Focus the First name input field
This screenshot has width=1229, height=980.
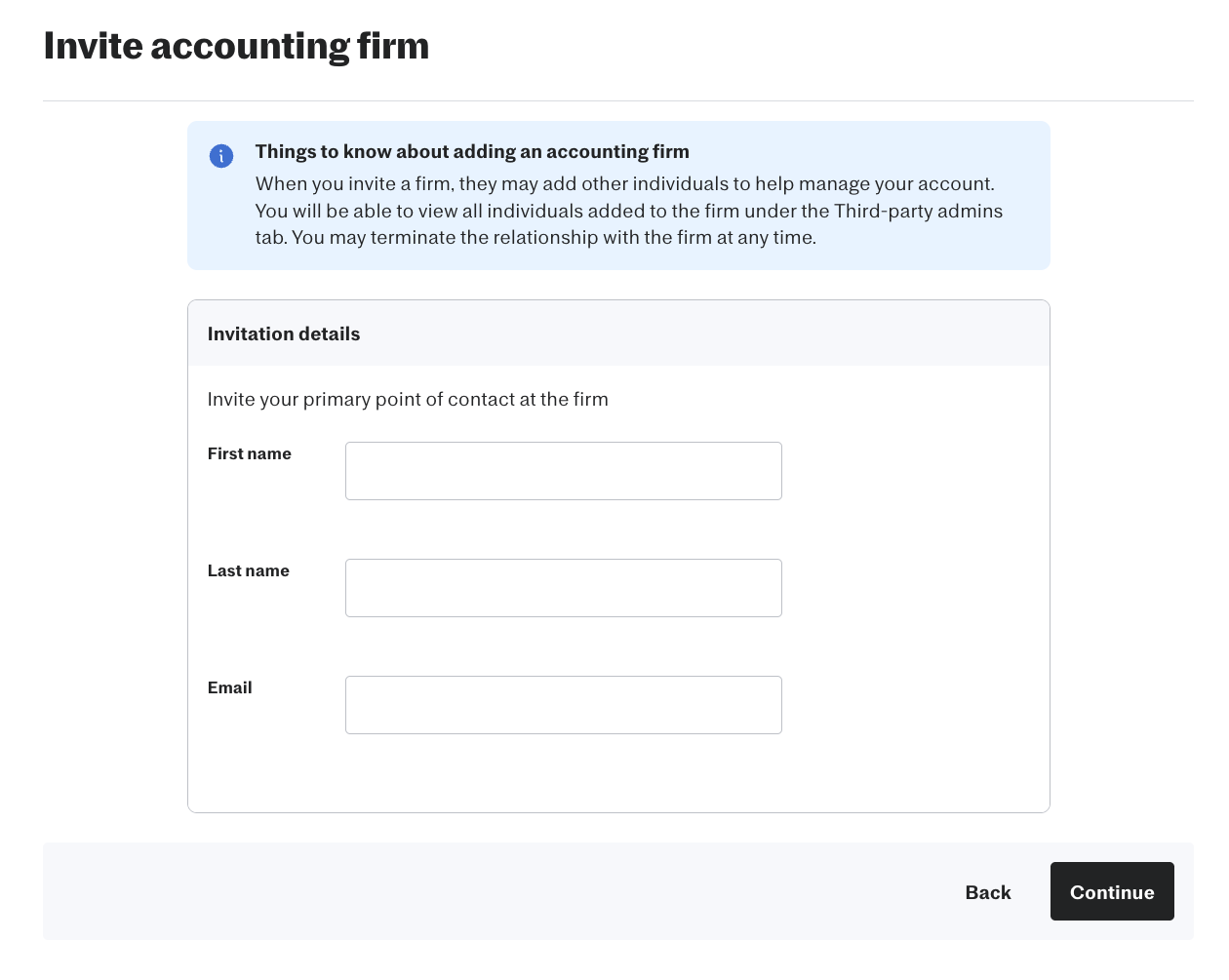coord(563,471)
